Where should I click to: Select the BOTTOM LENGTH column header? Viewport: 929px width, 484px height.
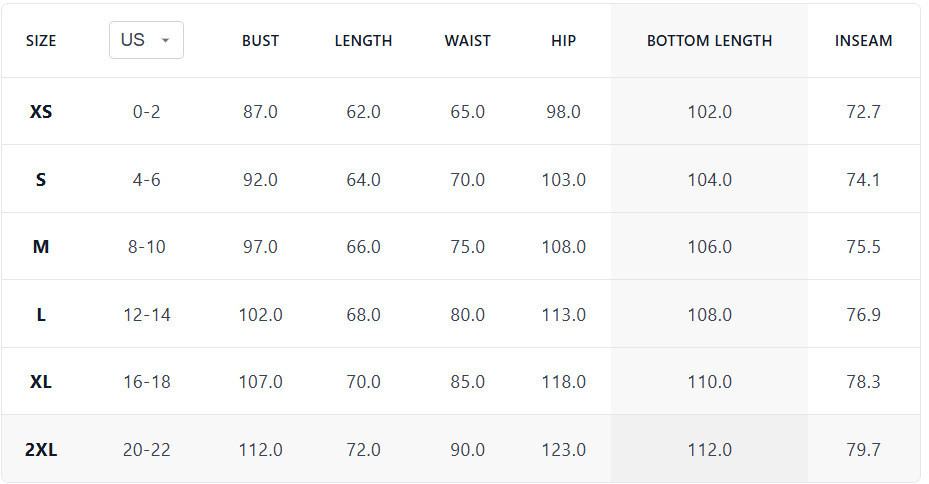point(709,41)
